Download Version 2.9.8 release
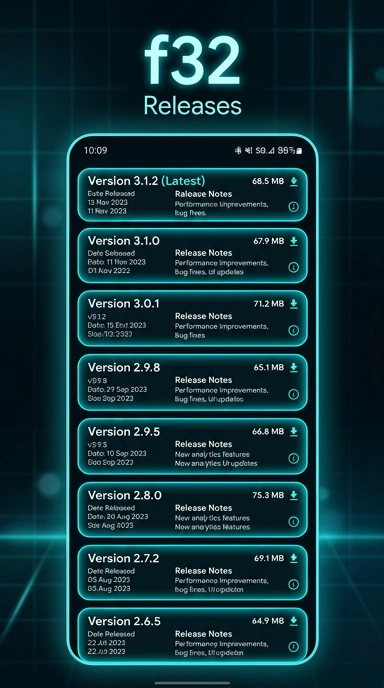Image resolution: width=384 pixels, height=688 pixels. (x=294, y=367)
